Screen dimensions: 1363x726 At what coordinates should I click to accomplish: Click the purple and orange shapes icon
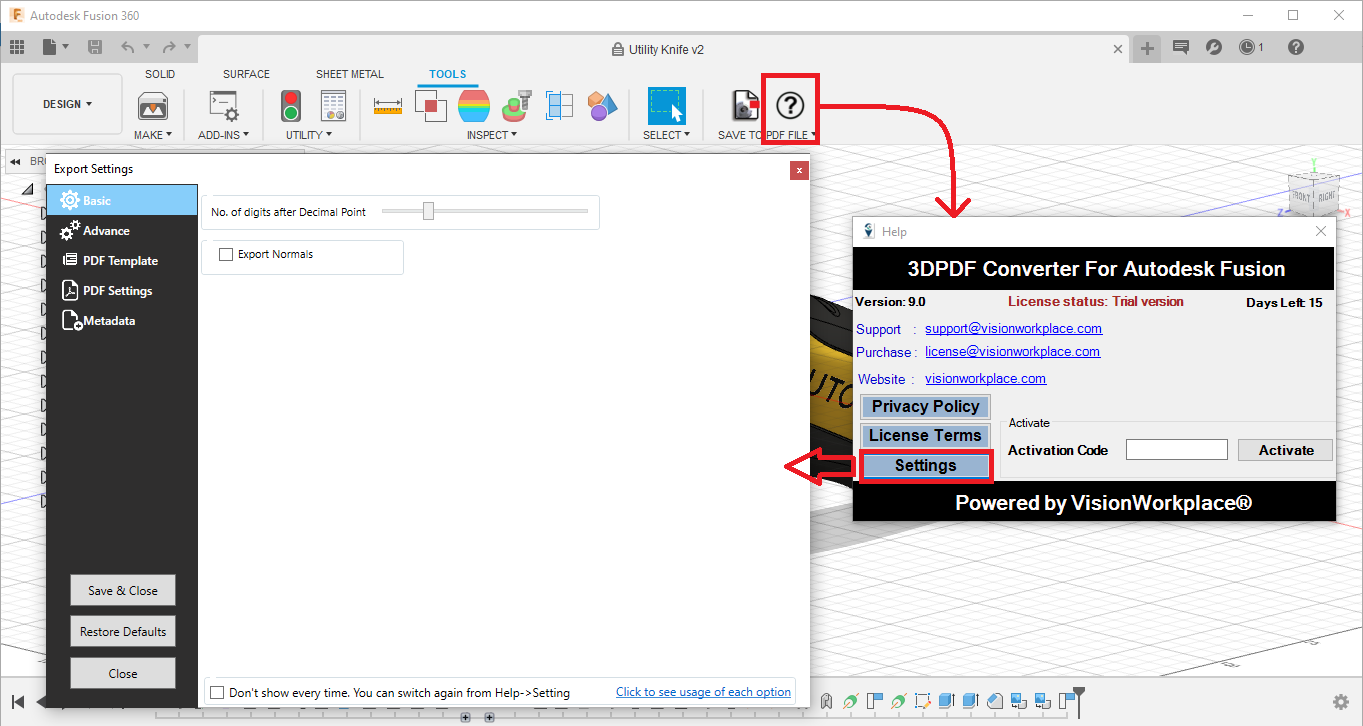click(x=602, y=106)
